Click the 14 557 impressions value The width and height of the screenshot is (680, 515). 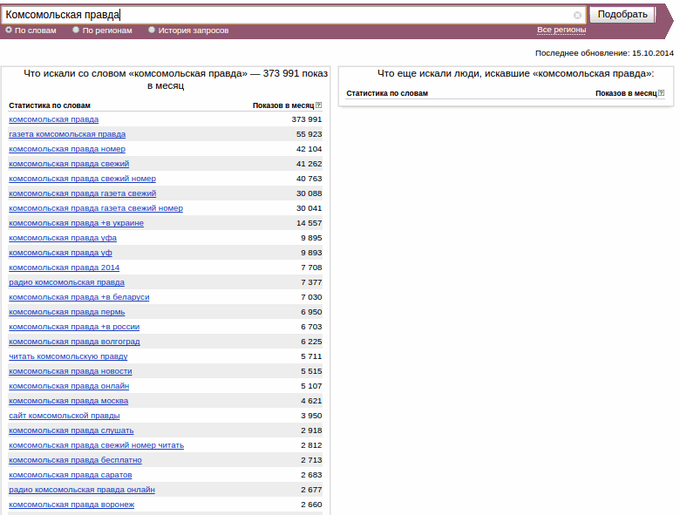309,223
